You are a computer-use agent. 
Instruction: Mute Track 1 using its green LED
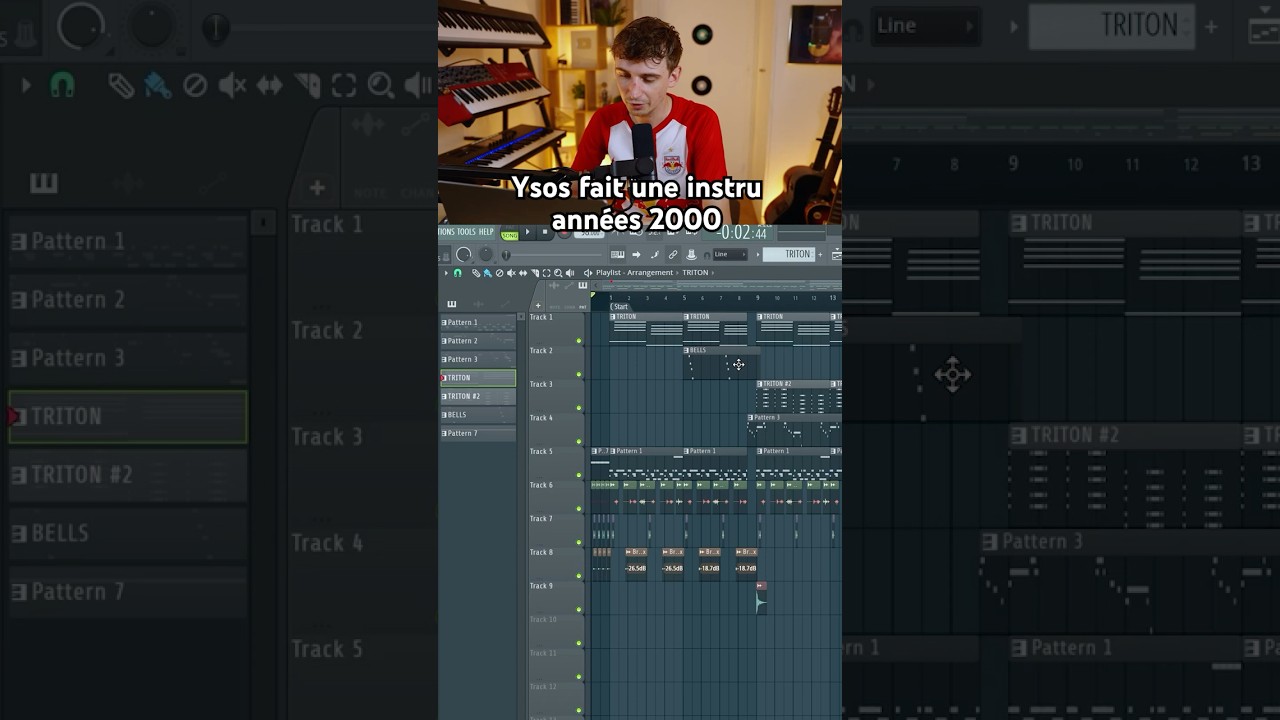tap(579, 341)
